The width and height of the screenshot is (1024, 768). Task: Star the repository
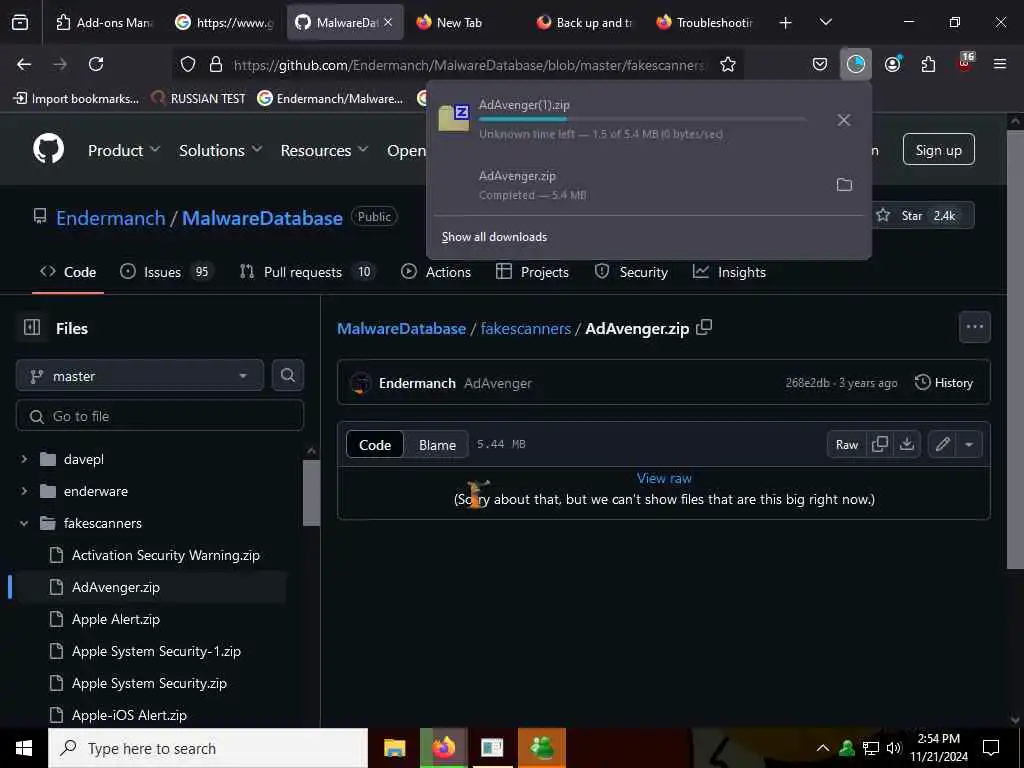point(920,216)
